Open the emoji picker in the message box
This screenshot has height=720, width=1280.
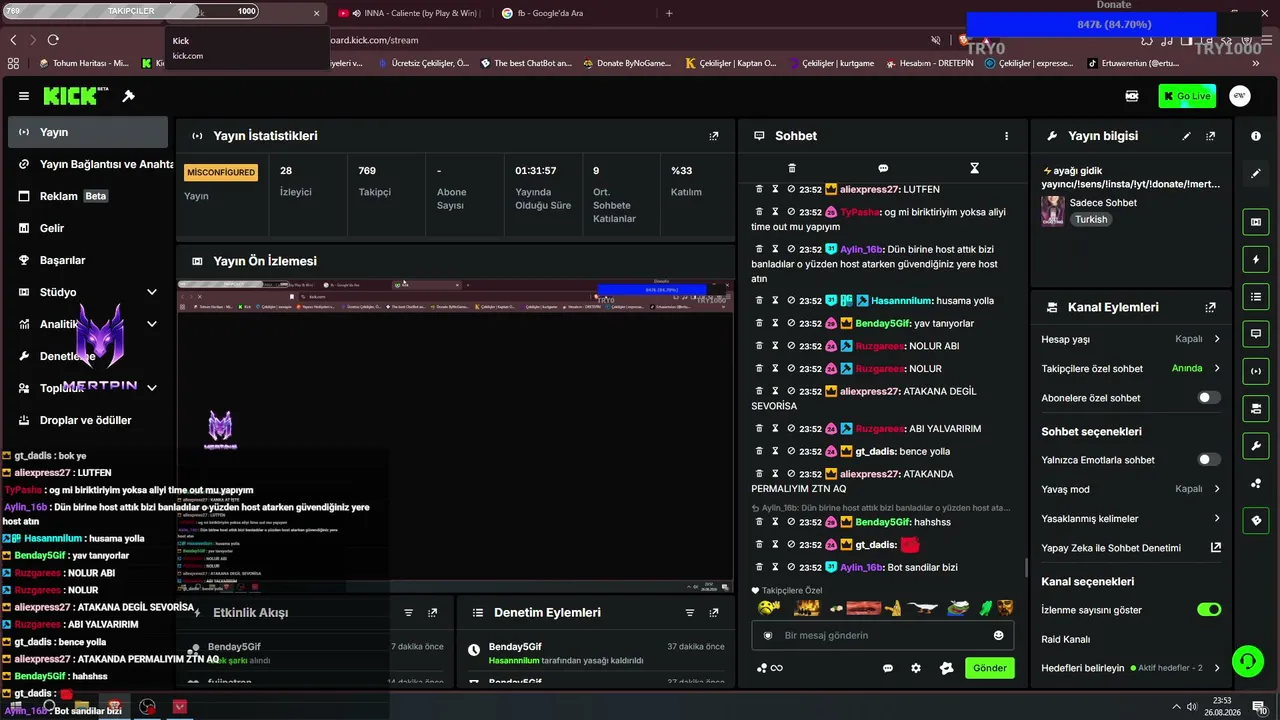coord(998,635)
